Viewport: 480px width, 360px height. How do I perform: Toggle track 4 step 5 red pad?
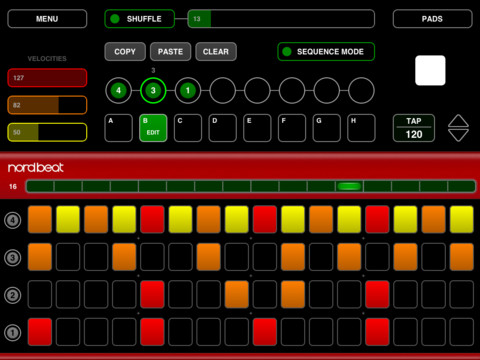152,219
